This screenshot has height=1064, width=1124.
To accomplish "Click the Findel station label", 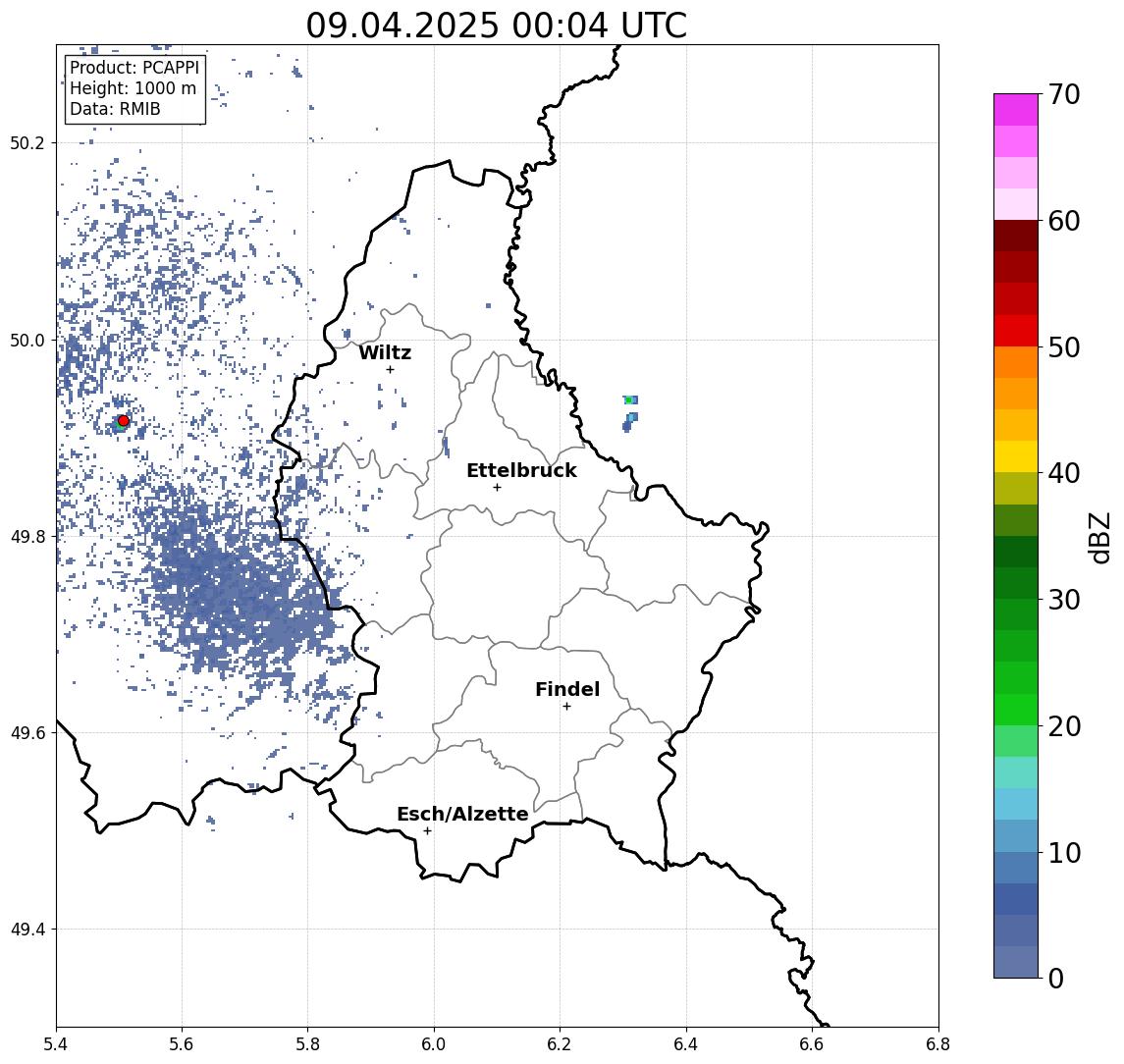I will [x=567, y=689].
